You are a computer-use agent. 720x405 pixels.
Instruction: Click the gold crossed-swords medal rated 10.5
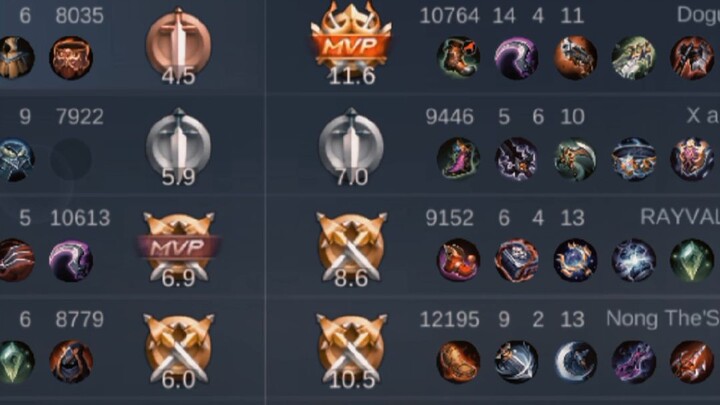351,351
